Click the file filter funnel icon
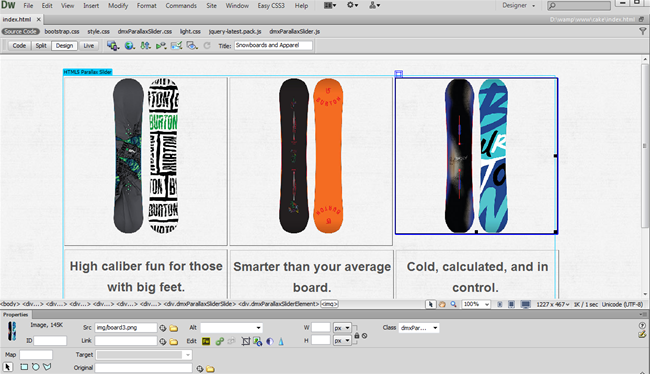650x374 pixels. [x=643, y=31]
